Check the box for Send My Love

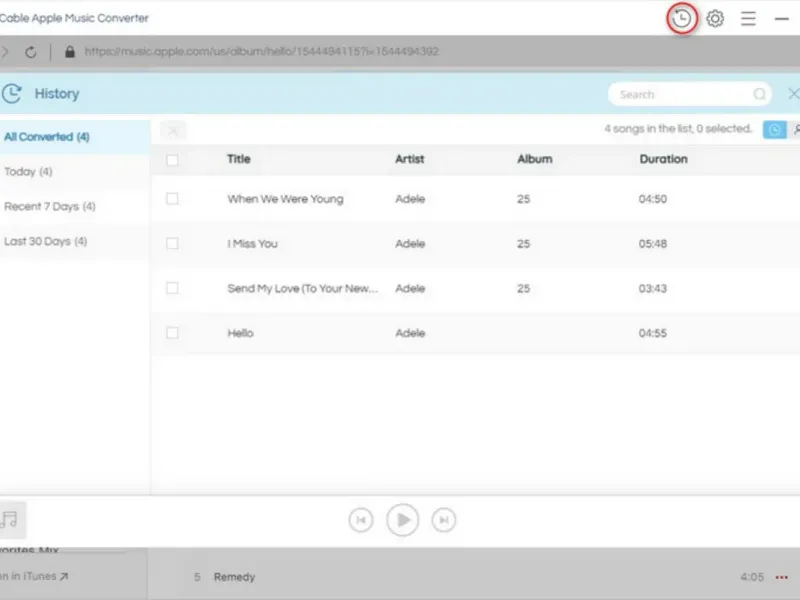click(172, 288)
